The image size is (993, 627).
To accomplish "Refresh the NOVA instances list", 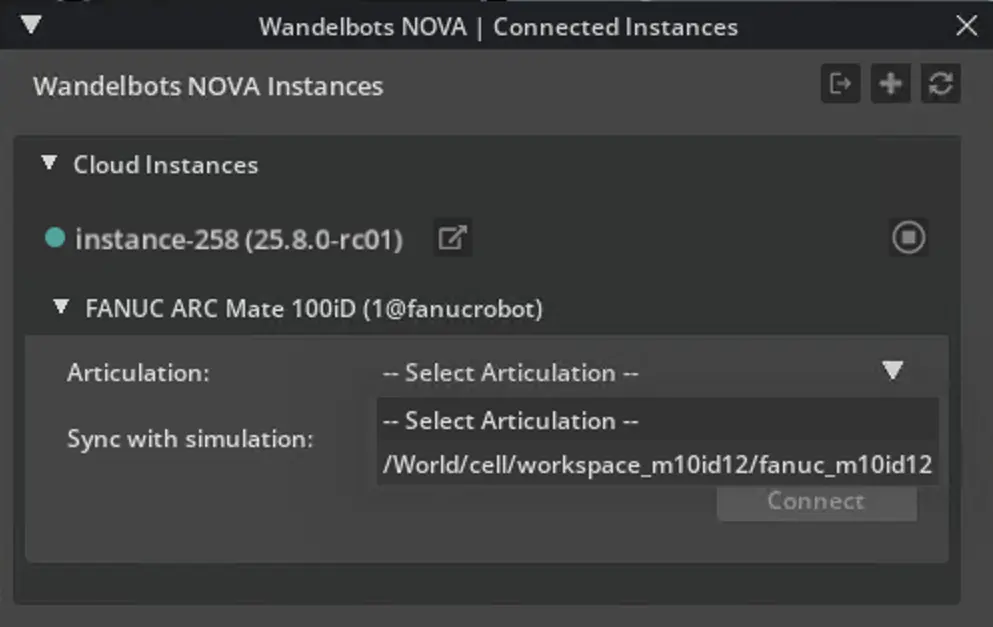I will [940, 84].
